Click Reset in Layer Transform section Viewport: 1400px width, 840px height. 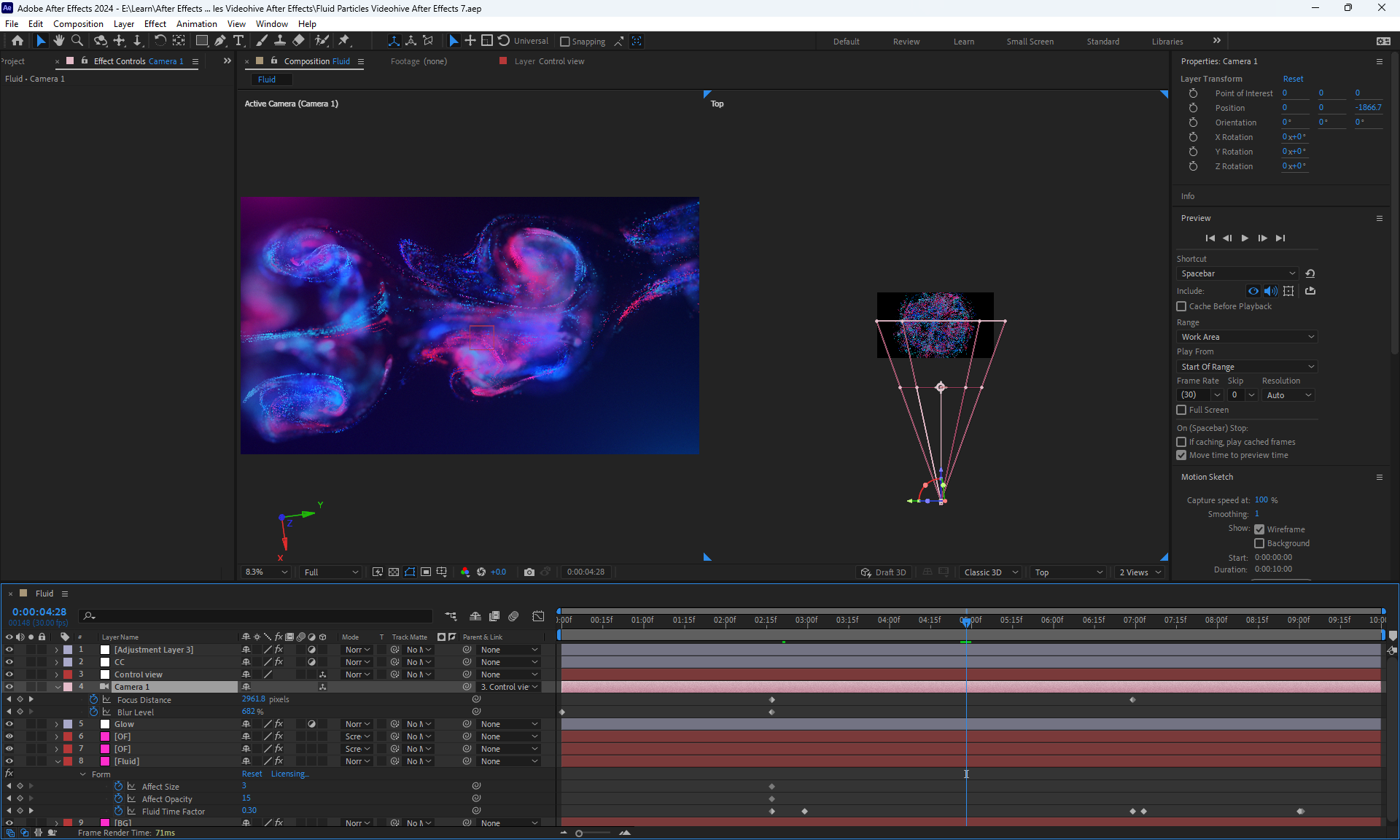click(1293, 79)
